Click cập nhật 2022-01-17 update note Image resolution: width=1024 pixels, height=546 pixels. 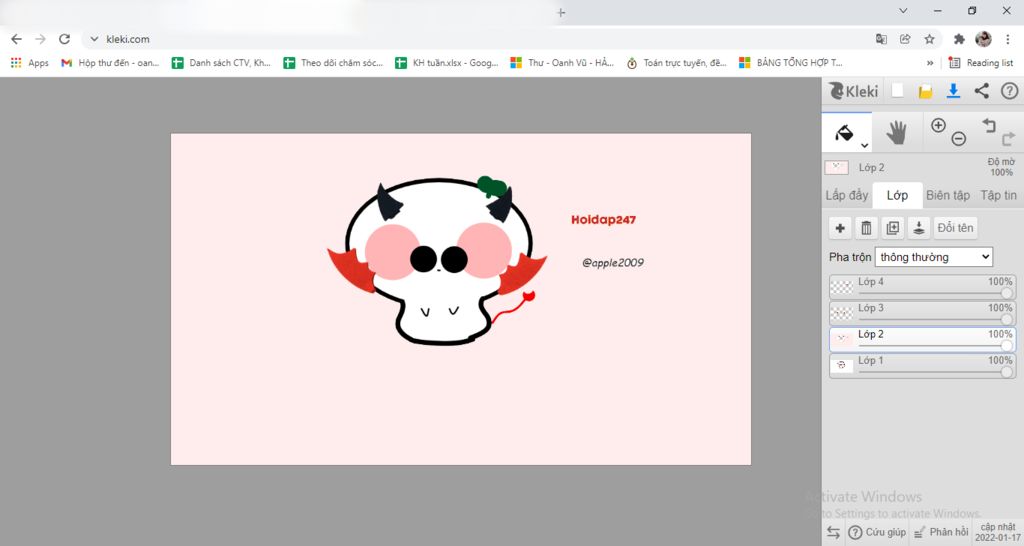997,532
